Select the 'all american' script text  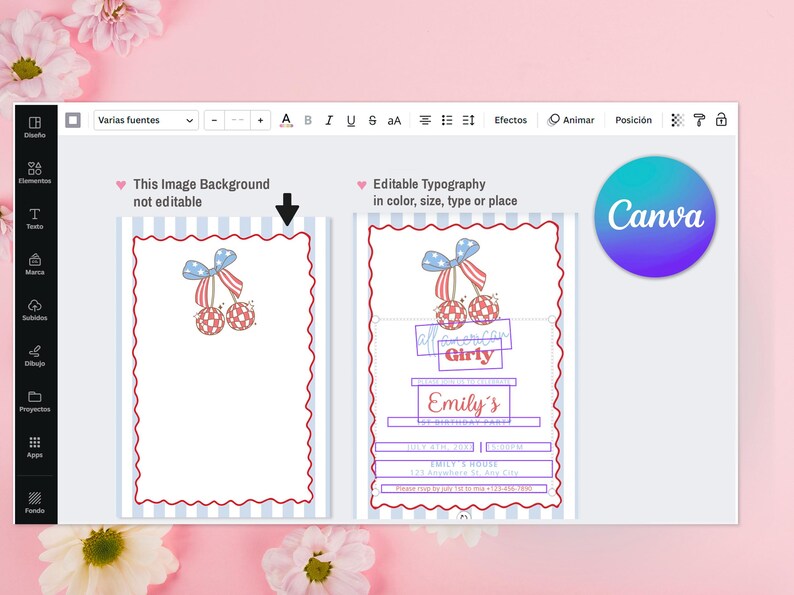463,336
